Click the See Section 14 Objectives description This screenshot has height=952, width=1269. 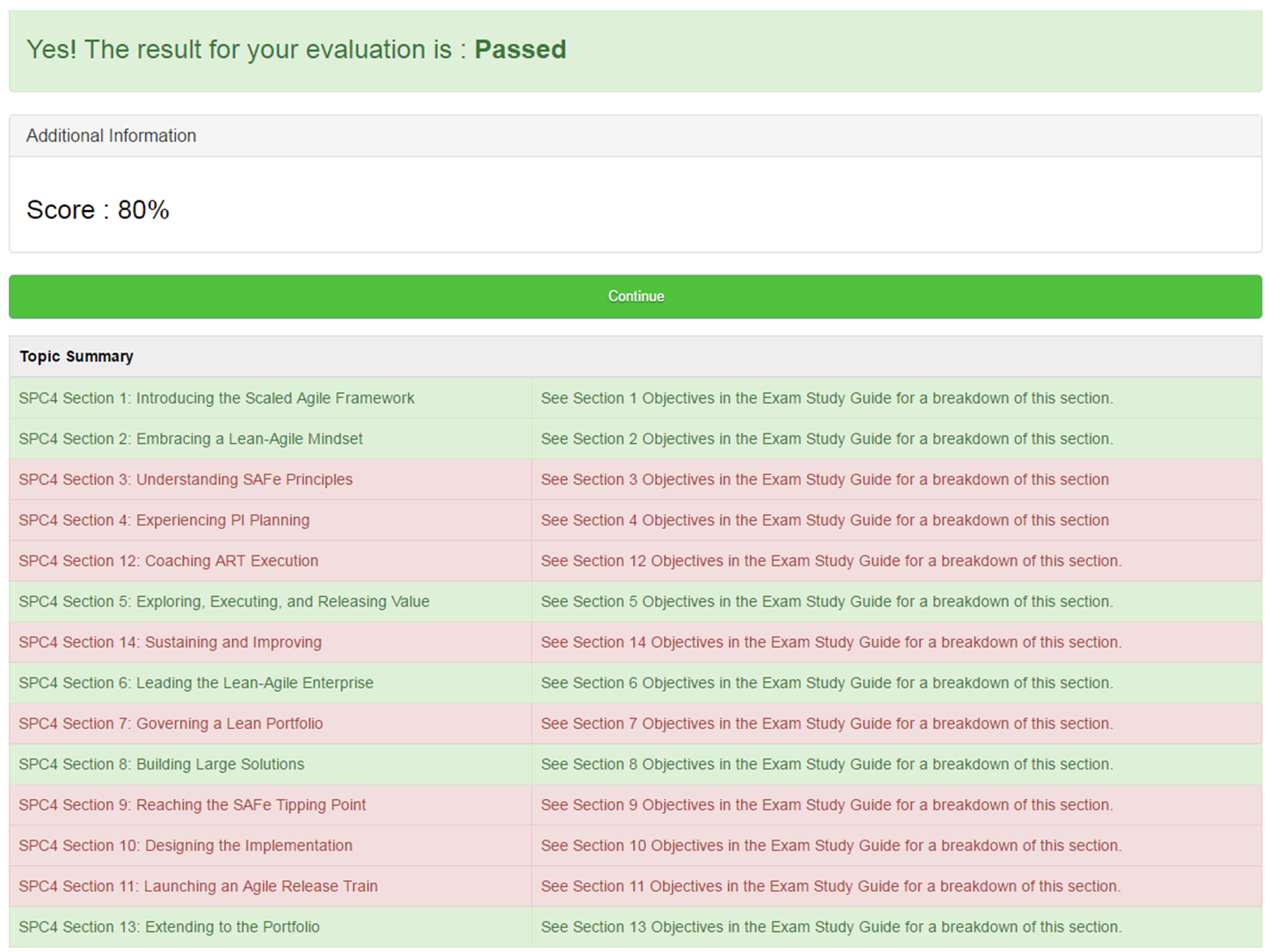click(x=831, y=643)
